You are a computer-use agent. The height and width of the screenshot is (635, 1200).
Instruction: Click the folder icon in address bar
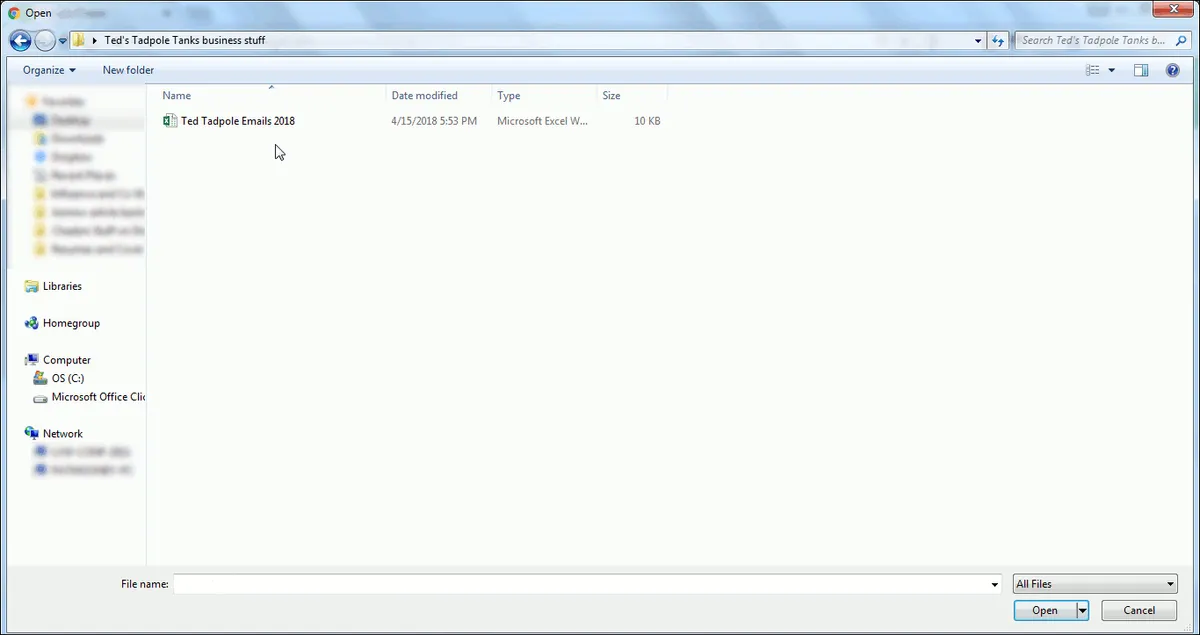coord(78,41)
